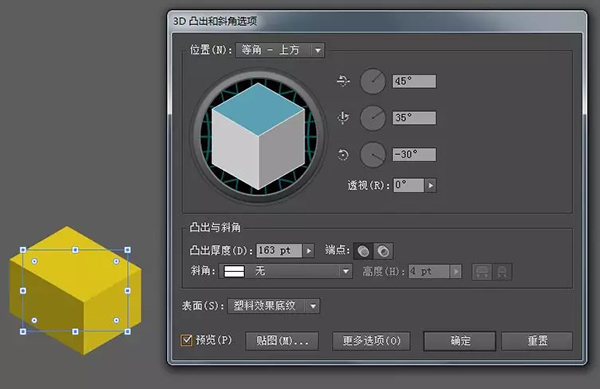Screen dimensions: 600x389
Task: Click the bottom-right selection handle of yellow box
Action: point(127,331)
